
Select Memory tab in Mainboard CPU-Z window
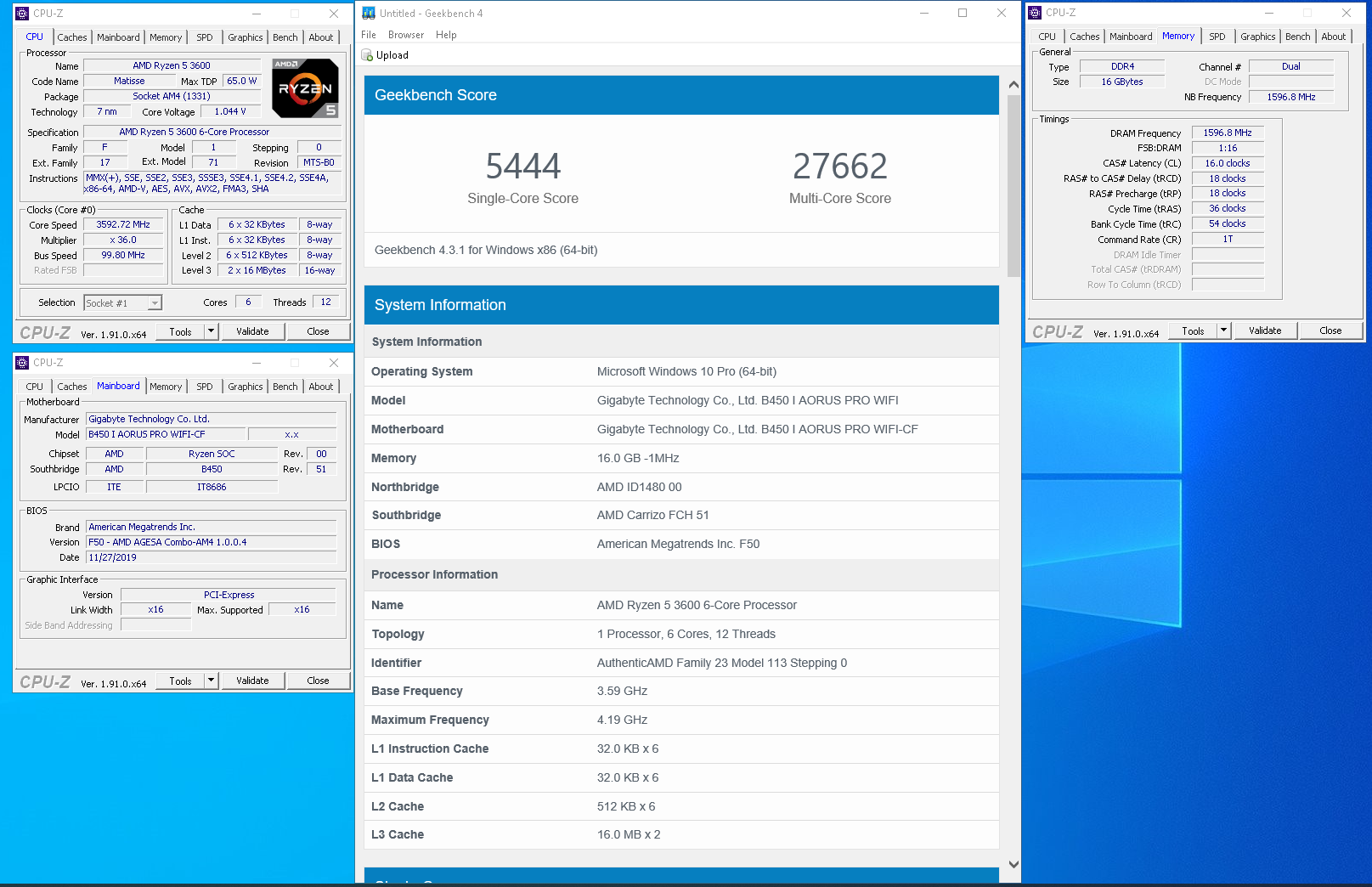pyautogui.click(x=166, y=387)
